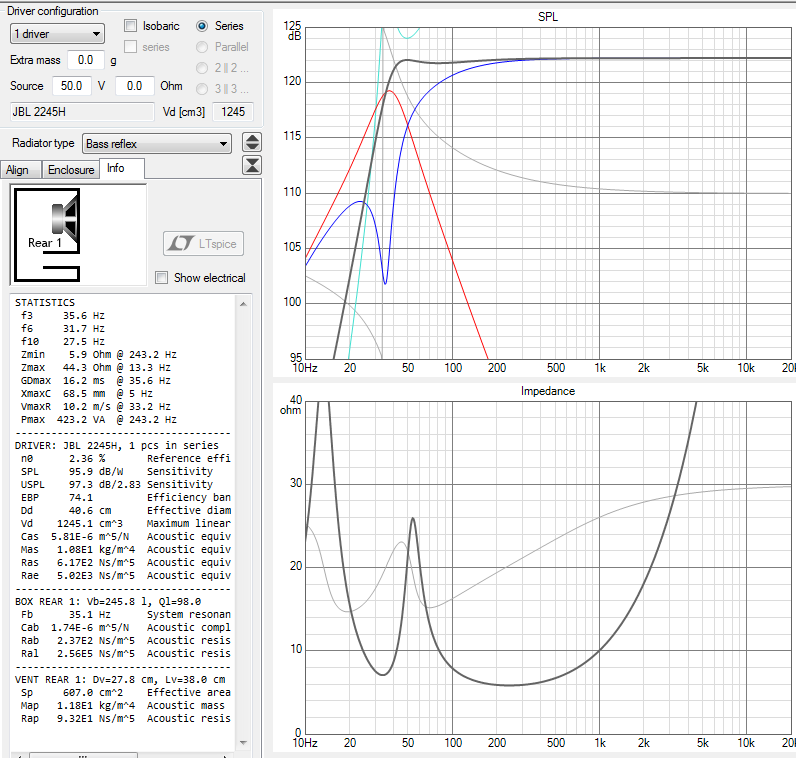
Task: Click the statistics scroll up arrow
Action: click(x=243, y=304)
